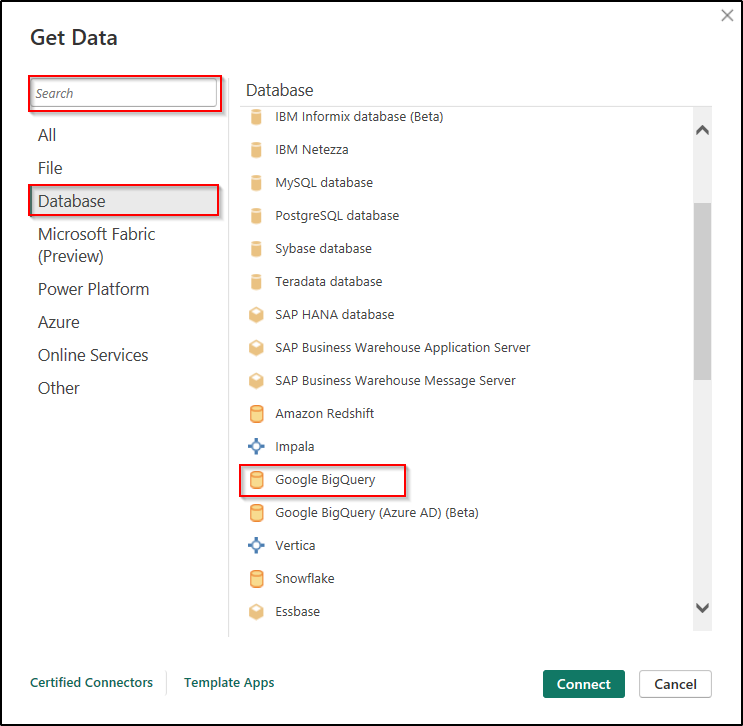This screenshot has width=743, height=726.
Task: Click the PostgreSQL database icon
Action: pos(256,216)
